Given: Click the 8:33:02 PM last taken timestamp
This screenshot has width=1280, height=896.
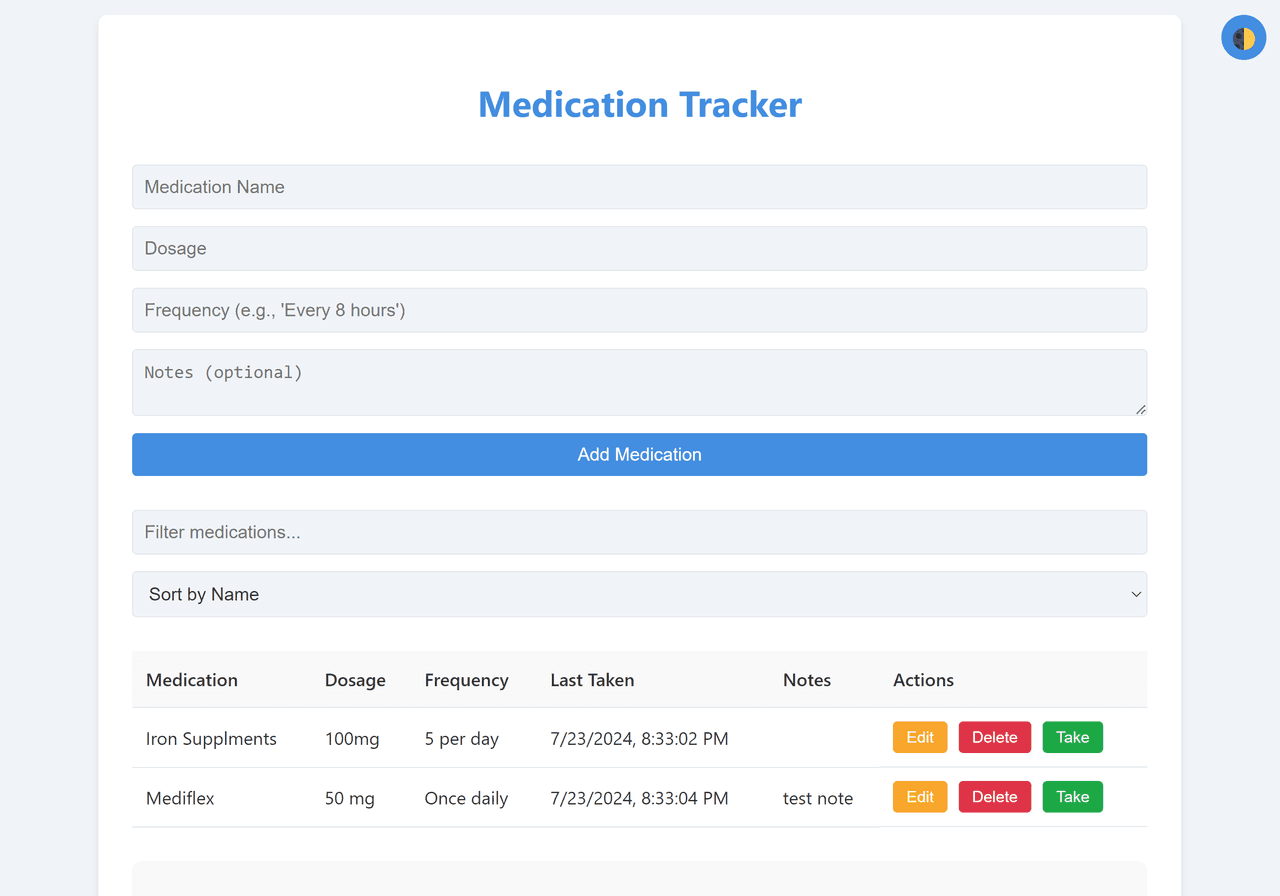Looking at the screenshot, I should [x=639, y=739].
